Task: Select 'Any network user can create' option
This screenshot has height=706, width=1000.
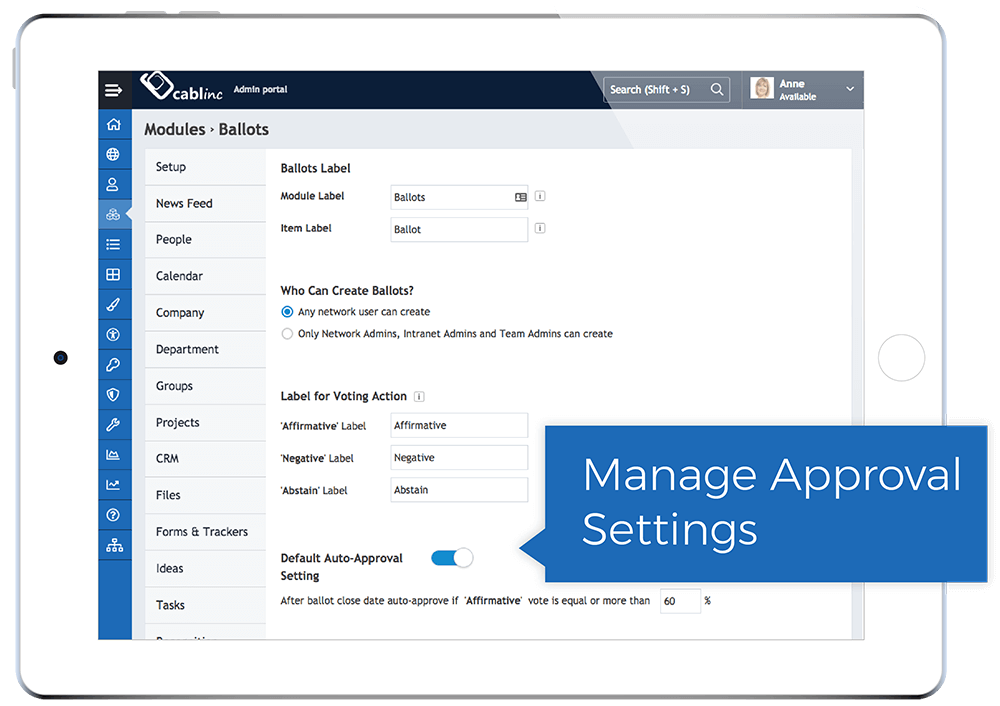Action: pyautogui.click(x=287, y=311)
